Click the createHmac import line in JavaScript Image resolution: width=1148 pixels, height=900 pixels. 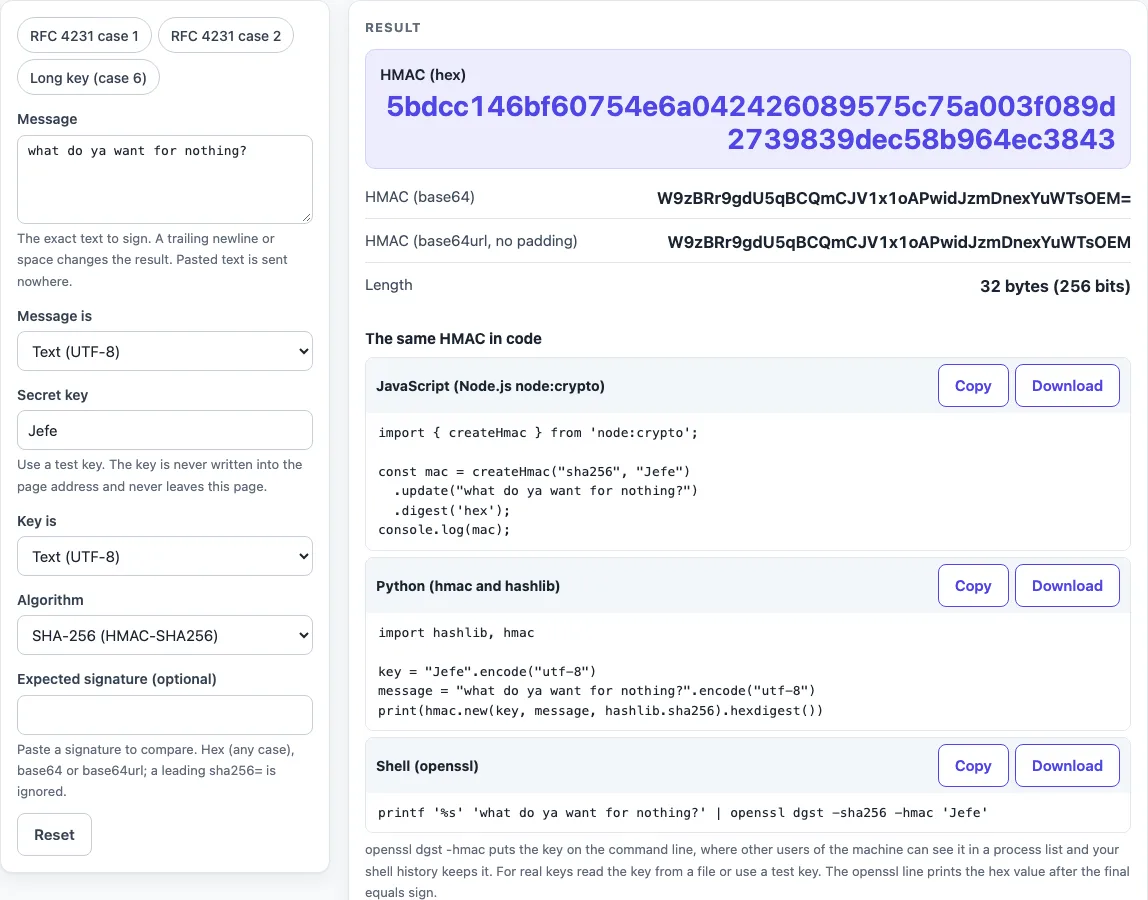538,433
